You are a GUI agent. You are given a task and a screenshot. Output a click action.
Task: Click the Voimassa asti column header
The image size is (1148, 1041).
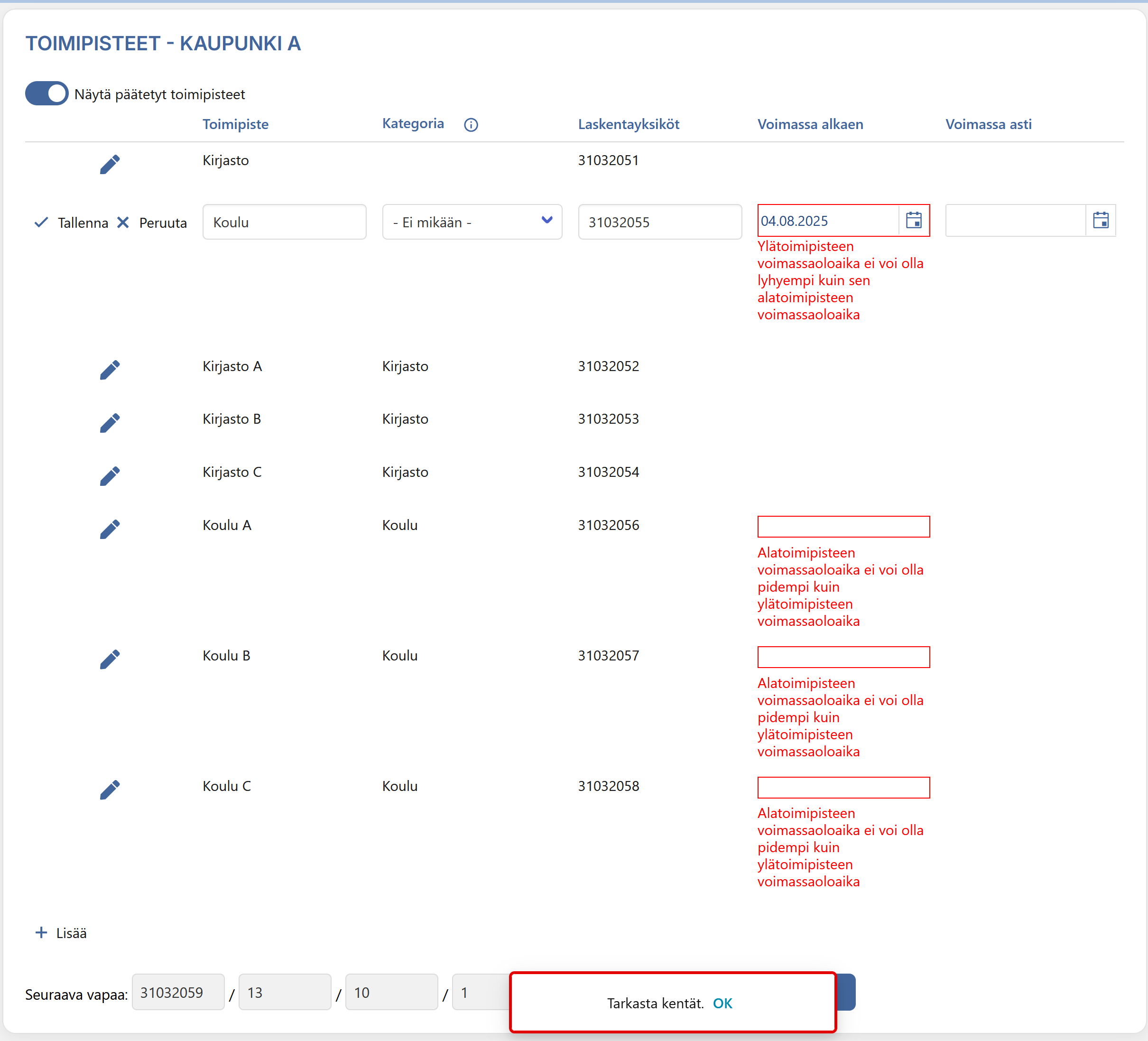(989, 124)
